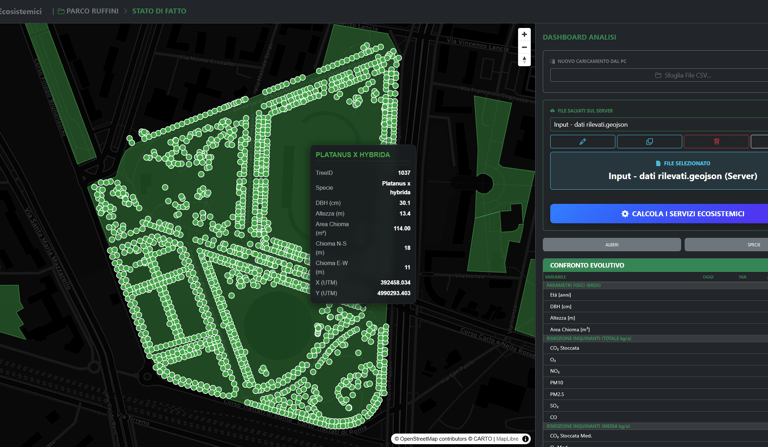Click the CO₂ Stoccata Med. row
The width and height of the screenshot is (768, 447).
click(655, 436)
